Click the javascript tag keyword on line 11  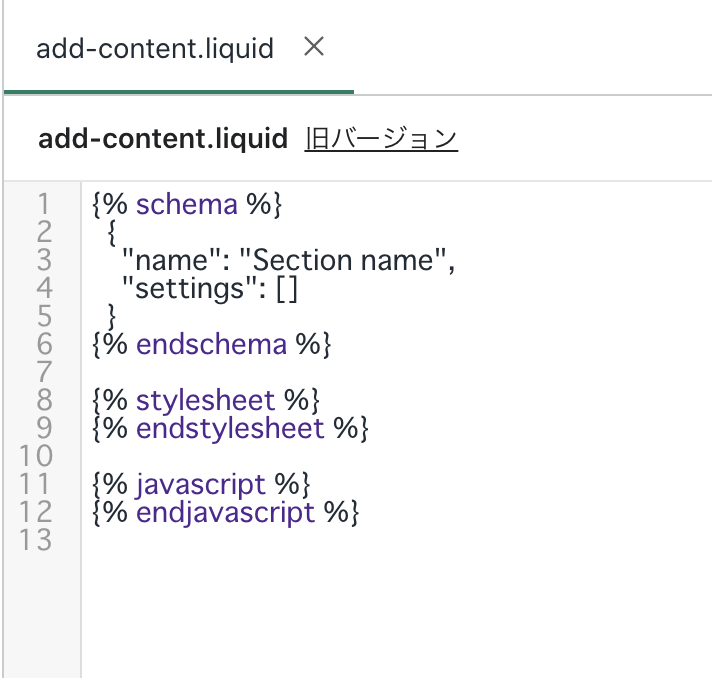point(201,485)
